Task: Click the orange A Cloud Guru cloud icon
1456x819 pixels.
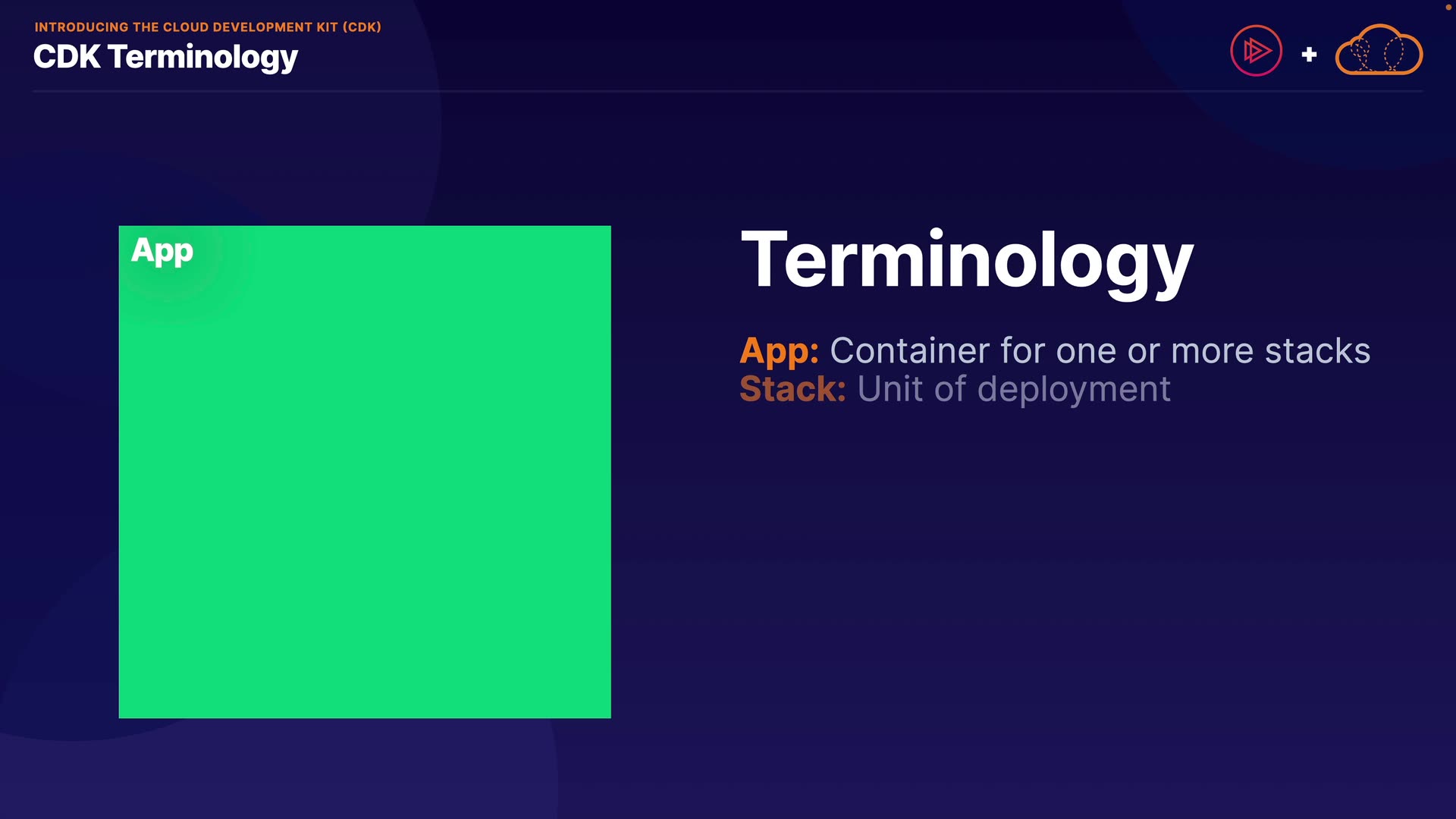Action: pos(1379,50)
